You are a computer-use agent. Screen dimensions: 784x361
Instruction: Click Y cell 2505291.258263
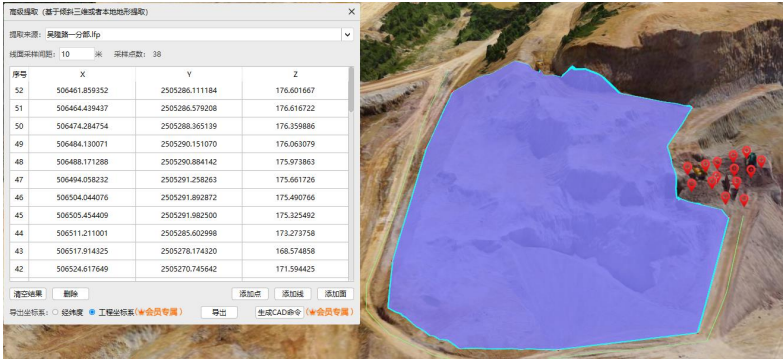tap(189, 180)
